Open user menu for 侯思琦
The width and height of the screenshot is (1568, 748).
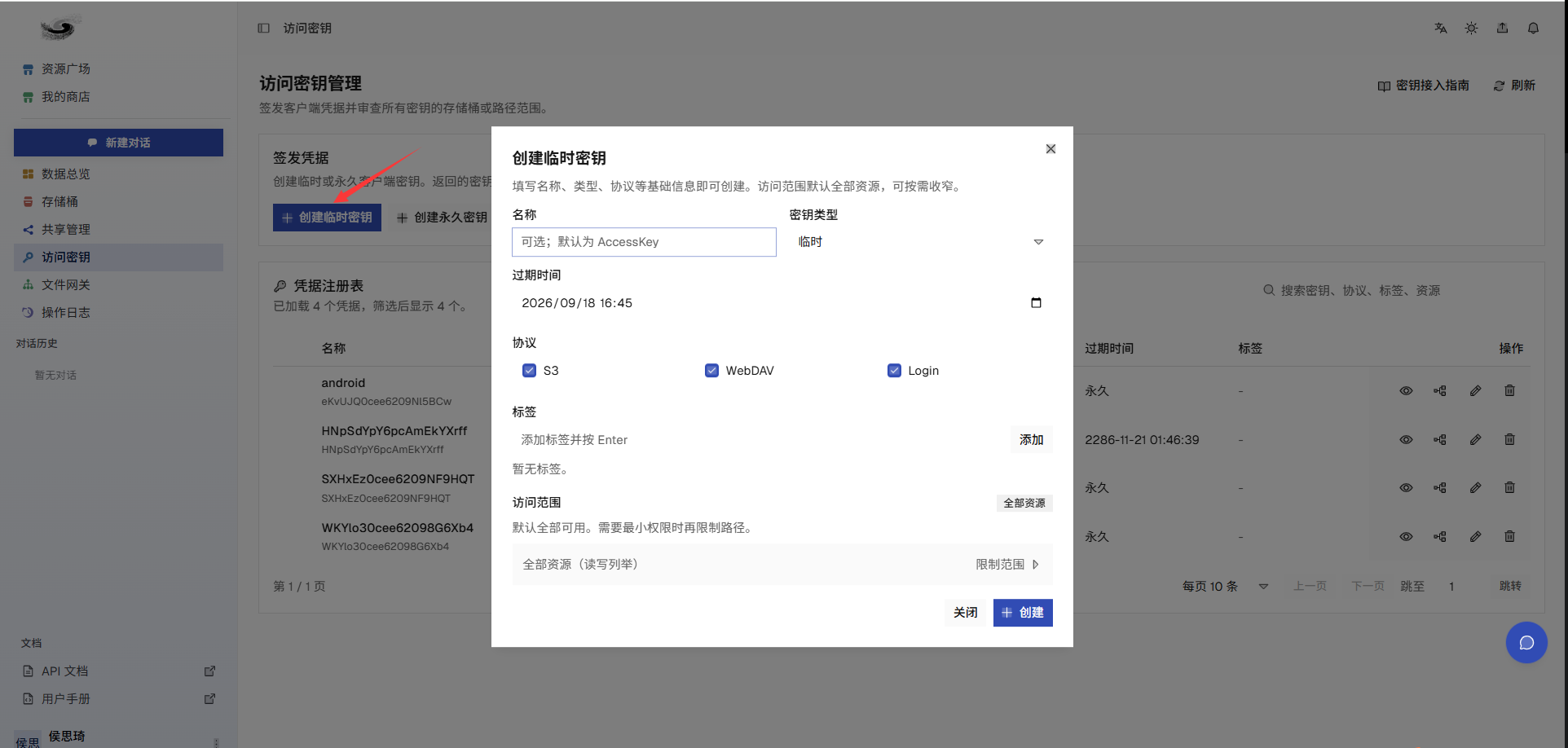point(216,741)
